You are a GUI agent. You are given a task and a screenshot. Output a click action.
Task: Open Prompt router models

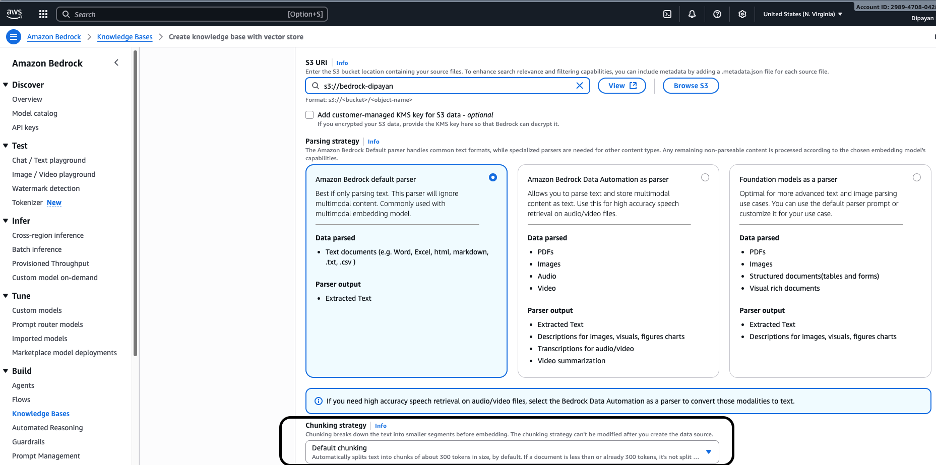tap(48, 325)
